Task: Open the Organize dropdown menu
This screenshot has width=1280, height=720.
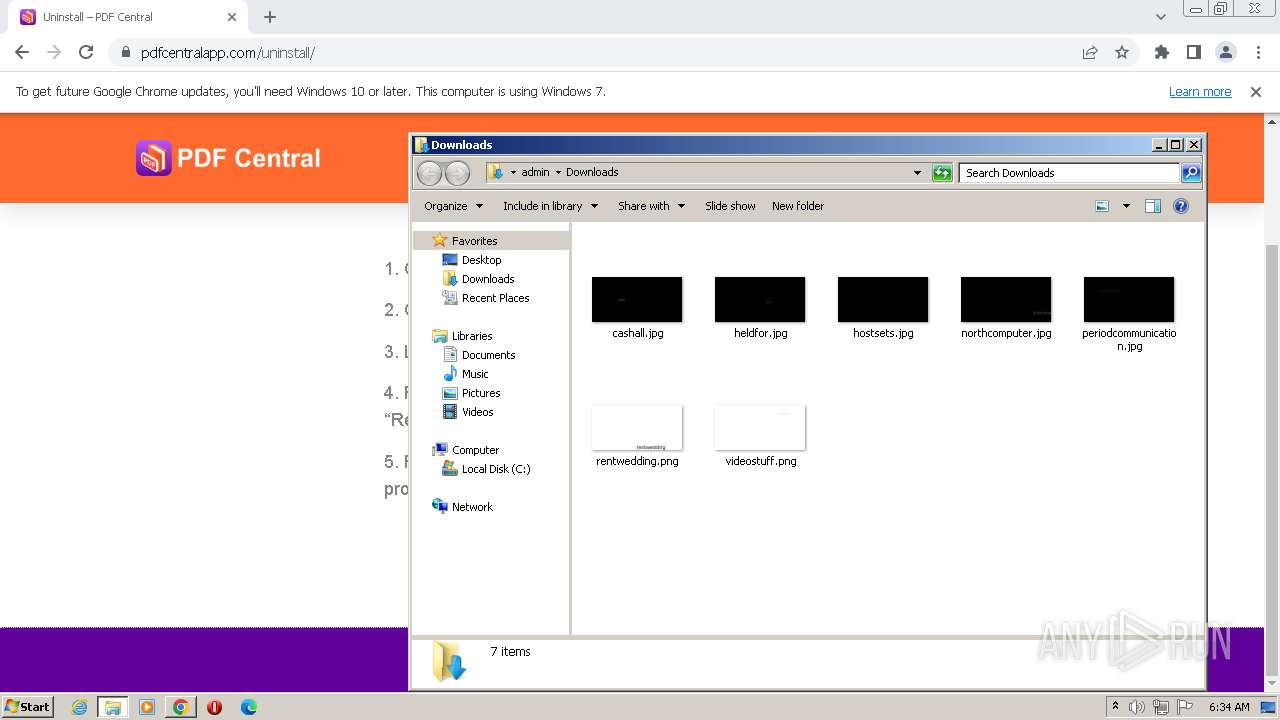Action: tap(453, 206)
